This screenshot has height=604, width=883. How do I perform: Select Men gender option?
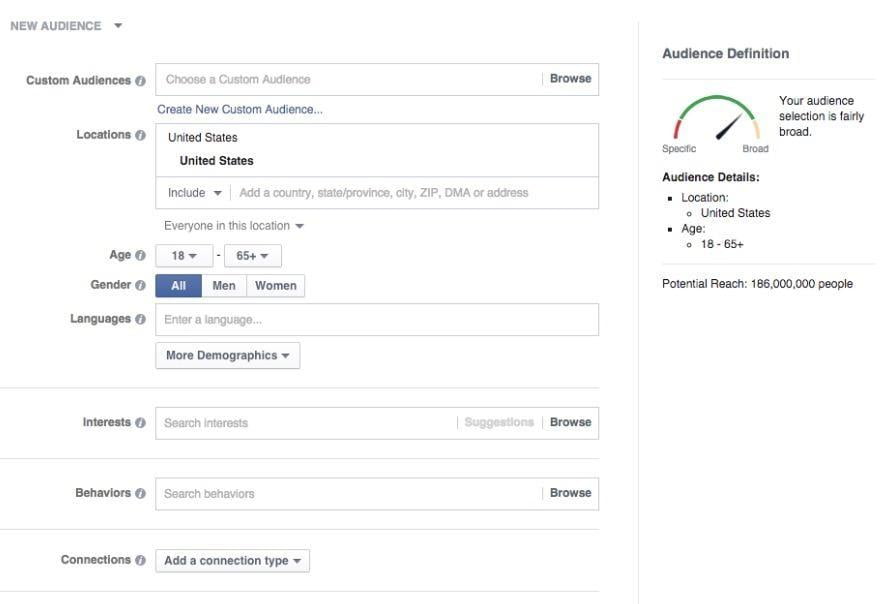click(x=224, y=286)
